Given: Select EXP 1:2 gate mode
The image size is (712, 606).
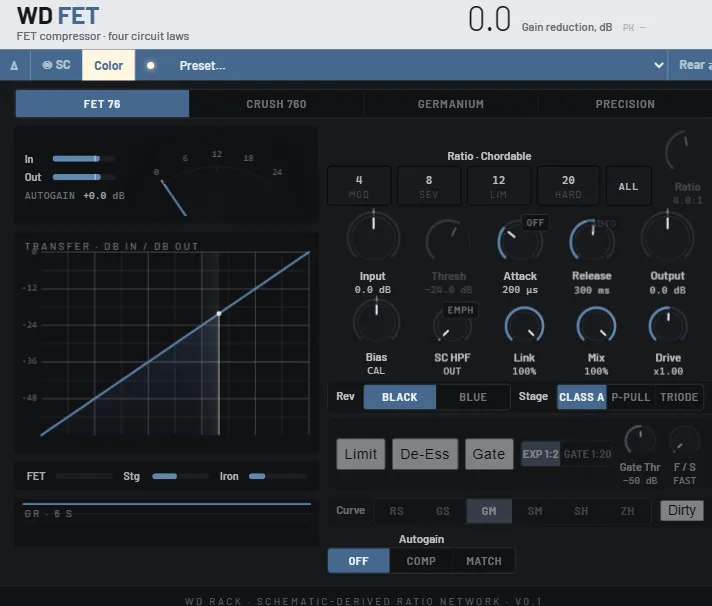Looking at the screenshot, I should point(540,454).
